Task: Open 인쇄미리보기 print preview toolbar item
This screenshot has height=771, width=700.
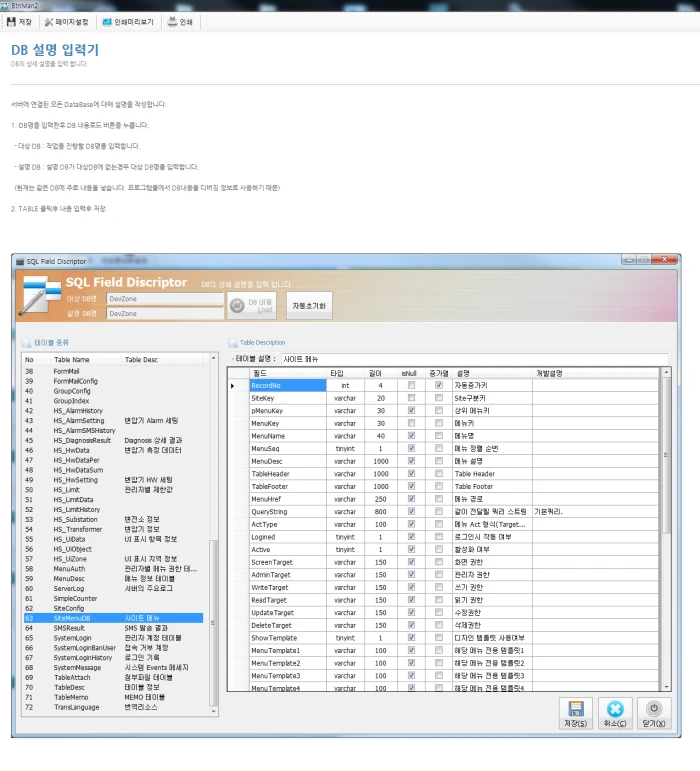Action: (128, 22)
